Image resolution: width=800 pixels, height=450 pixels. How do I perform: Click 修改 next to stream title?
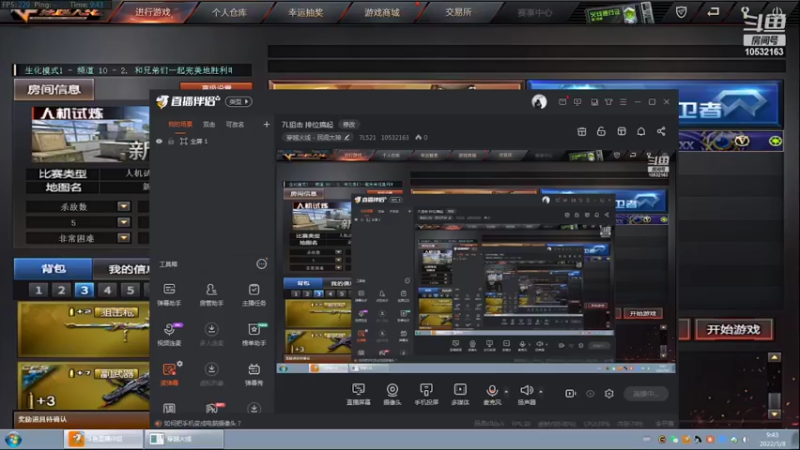coord(349,124)
